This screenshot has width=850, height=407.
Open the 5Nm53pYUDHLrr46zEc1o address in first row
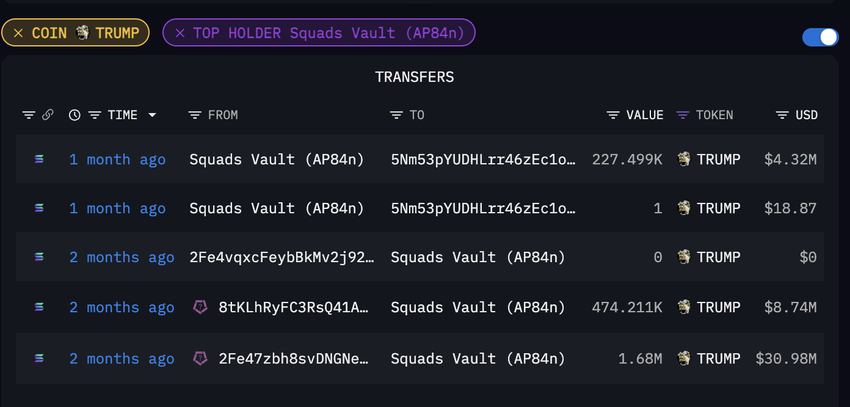(x=483, y=159)
